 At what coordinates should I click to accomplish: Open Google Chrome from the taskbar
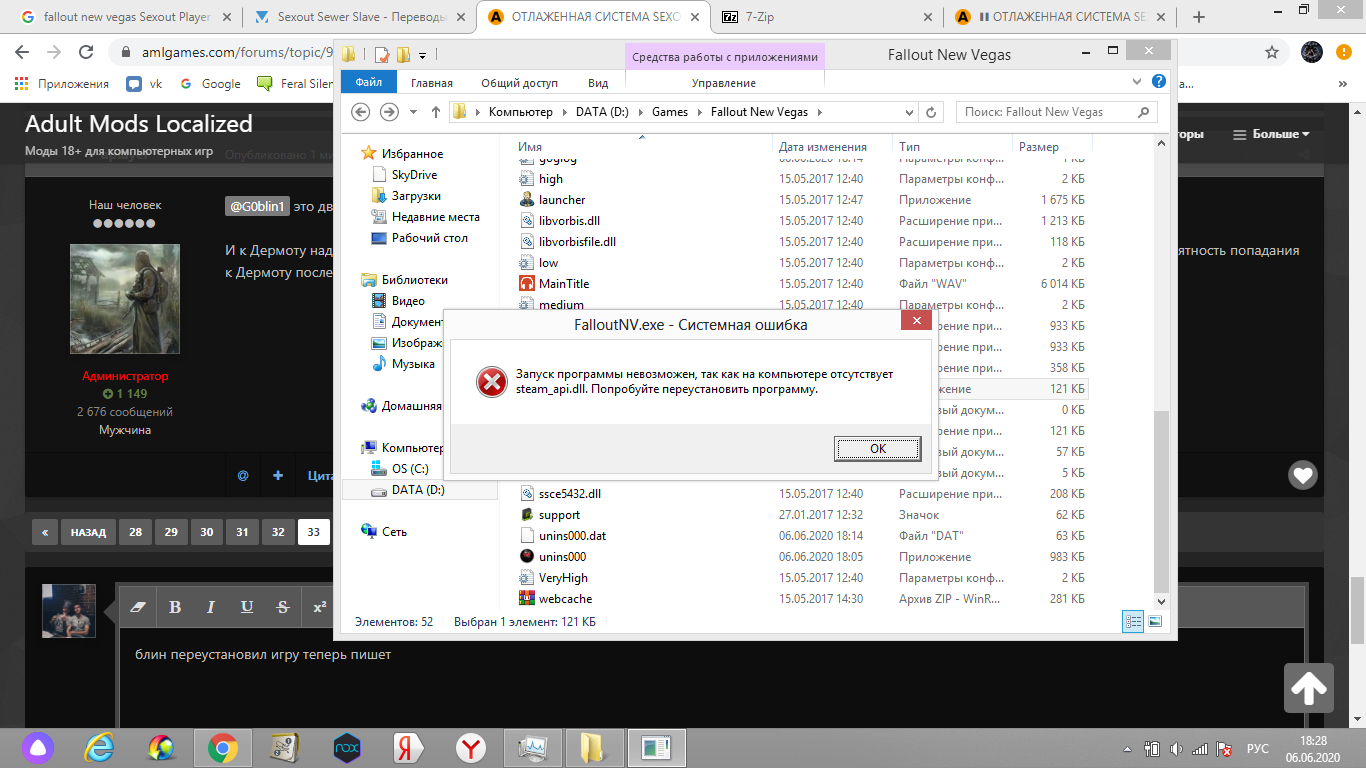(x=222, y=747)
